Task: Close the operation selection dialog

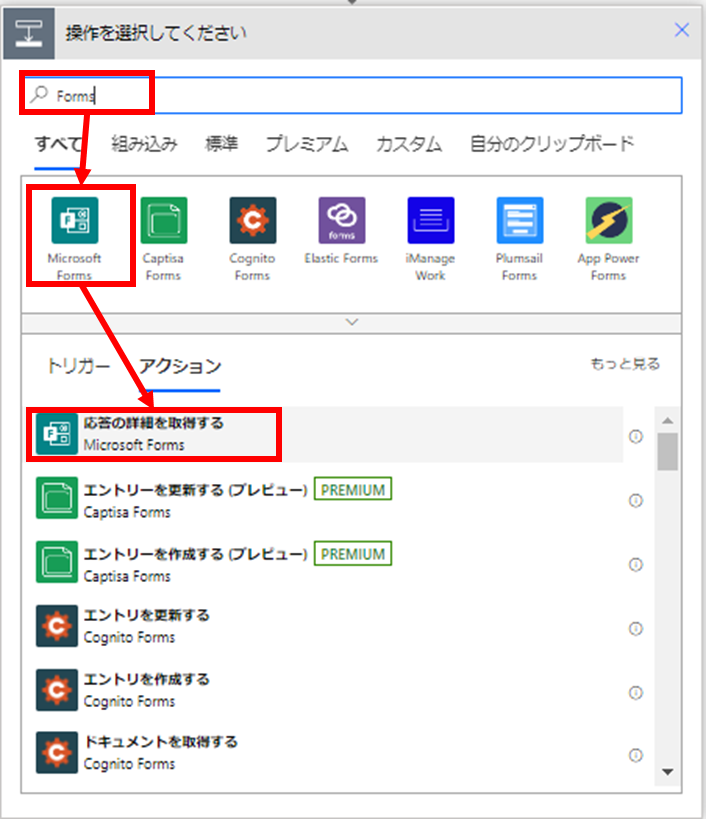Action: pos(681,30)
